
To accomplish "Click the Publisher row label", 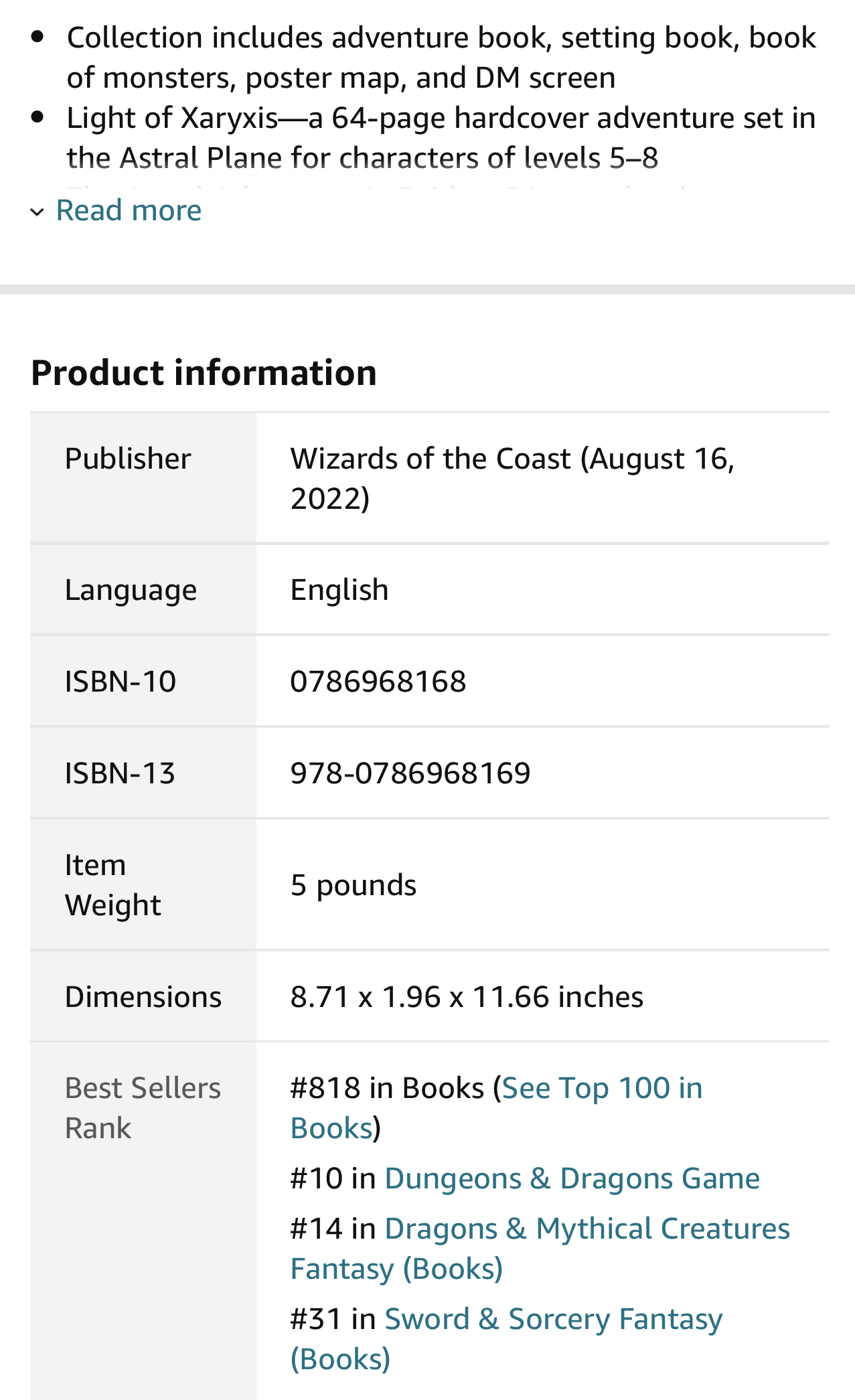I will tap(128, 459).
